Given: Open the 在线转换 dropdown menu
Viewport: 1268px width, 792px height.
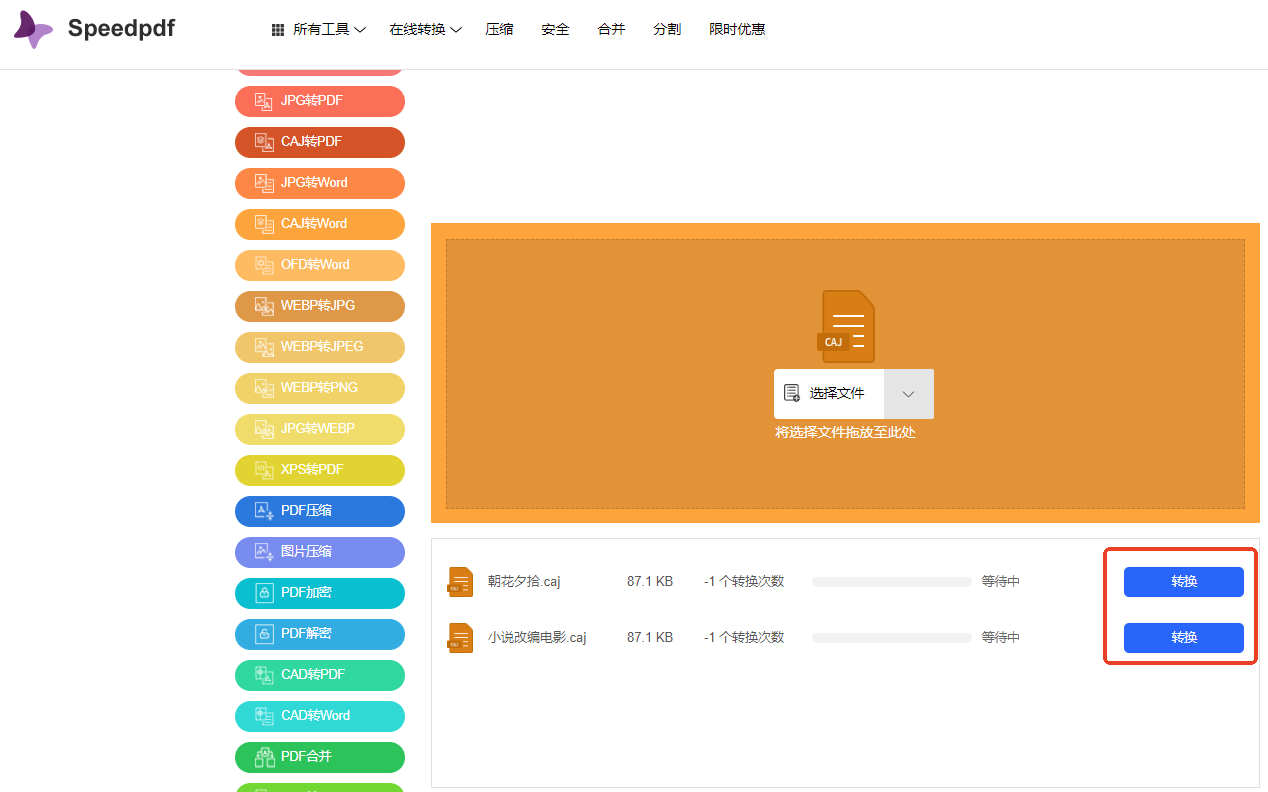Looking at the screenshot, I should [424, 29].
